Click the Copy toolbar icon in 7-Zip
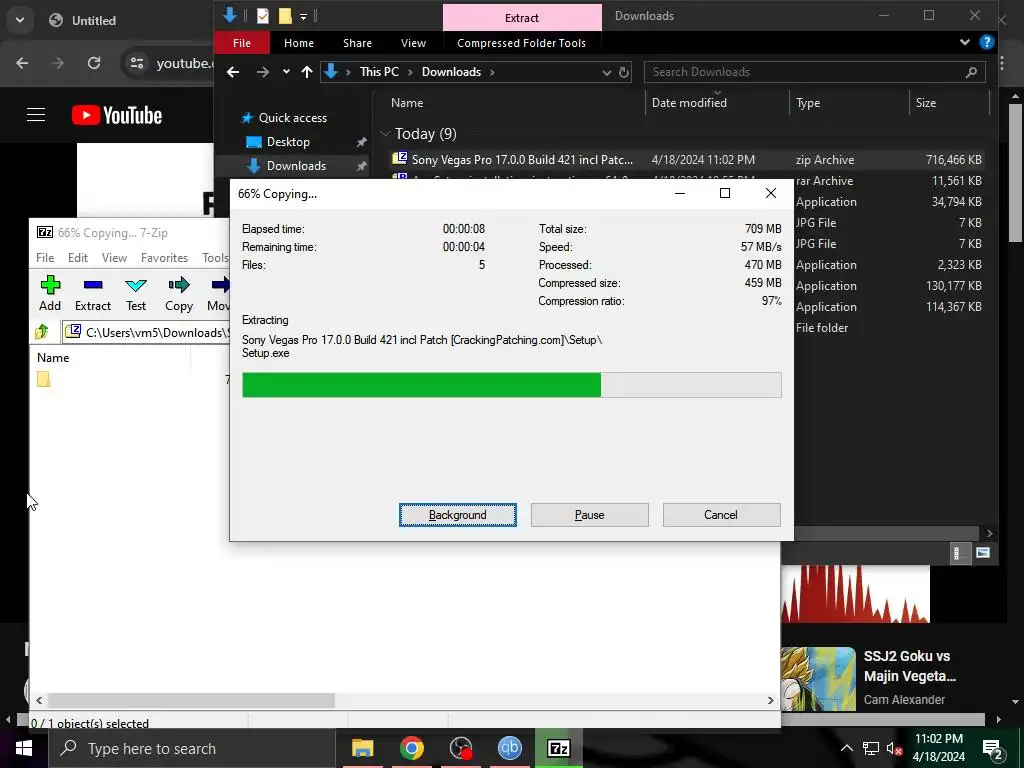Screen dimensions: 1024x768 [179, 293]
